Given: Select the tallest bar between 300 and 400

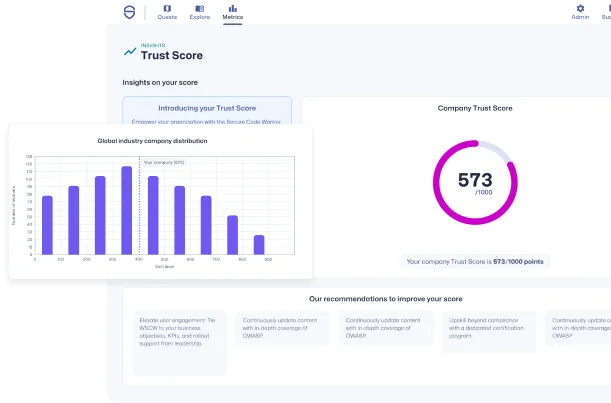Looking at the screenshot, I should pyautogui.click(x=127, y=210).
